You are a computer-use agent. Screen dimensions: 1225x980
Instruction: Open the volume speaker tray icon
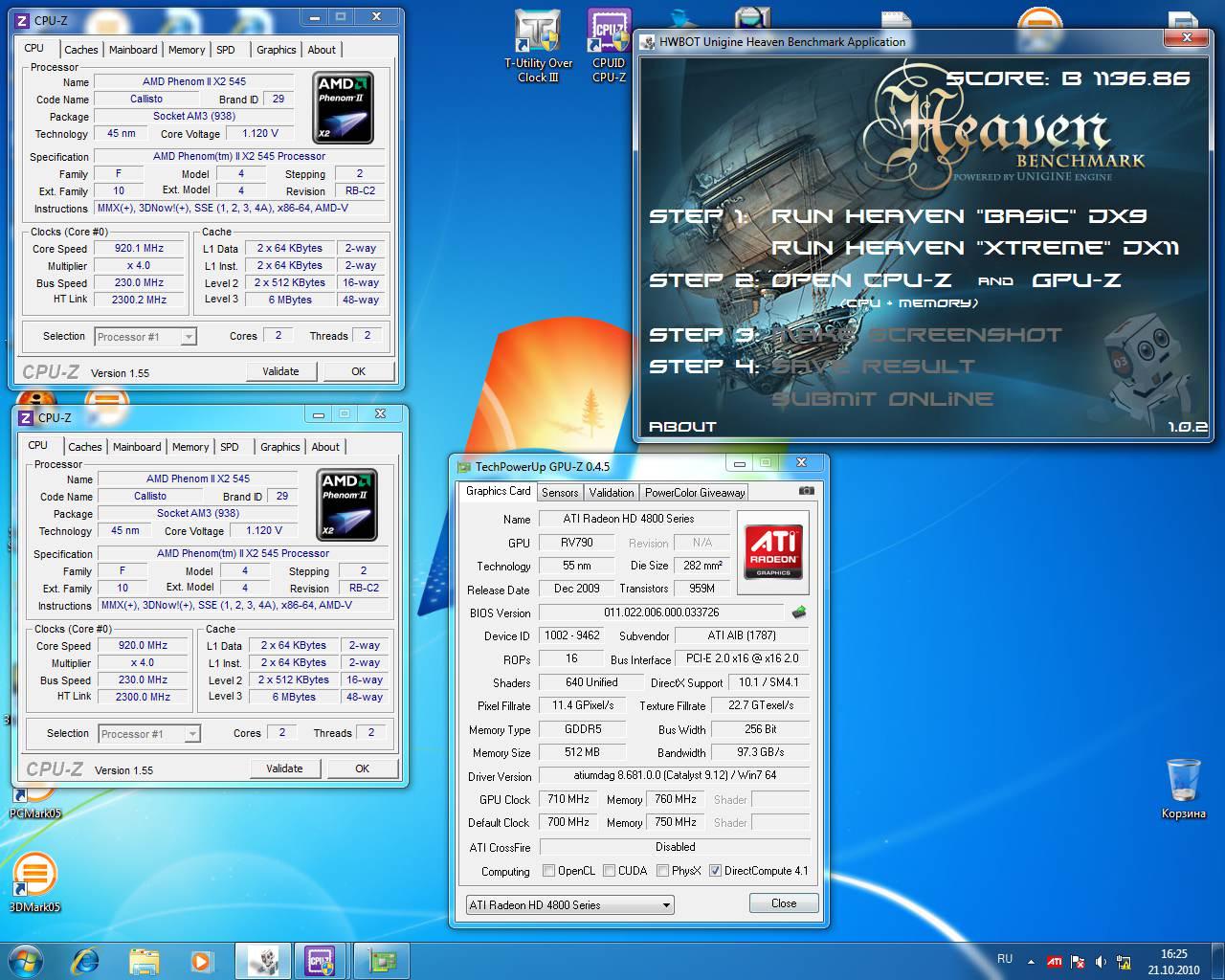[x=1101, y=962]
